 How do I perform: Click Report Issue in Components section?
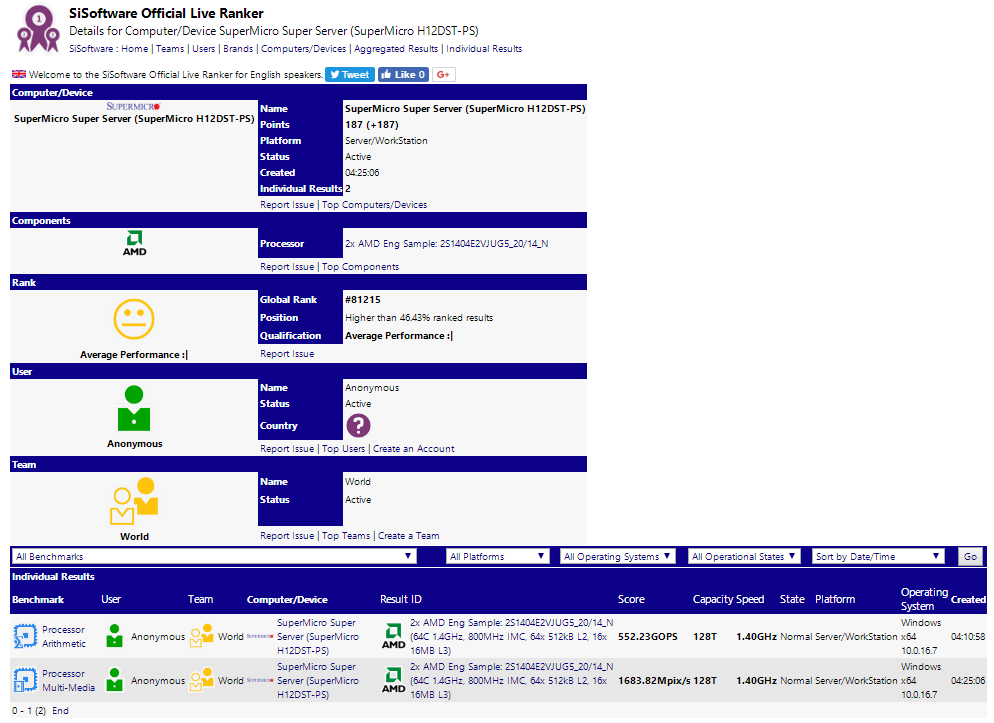pos(287,267)
